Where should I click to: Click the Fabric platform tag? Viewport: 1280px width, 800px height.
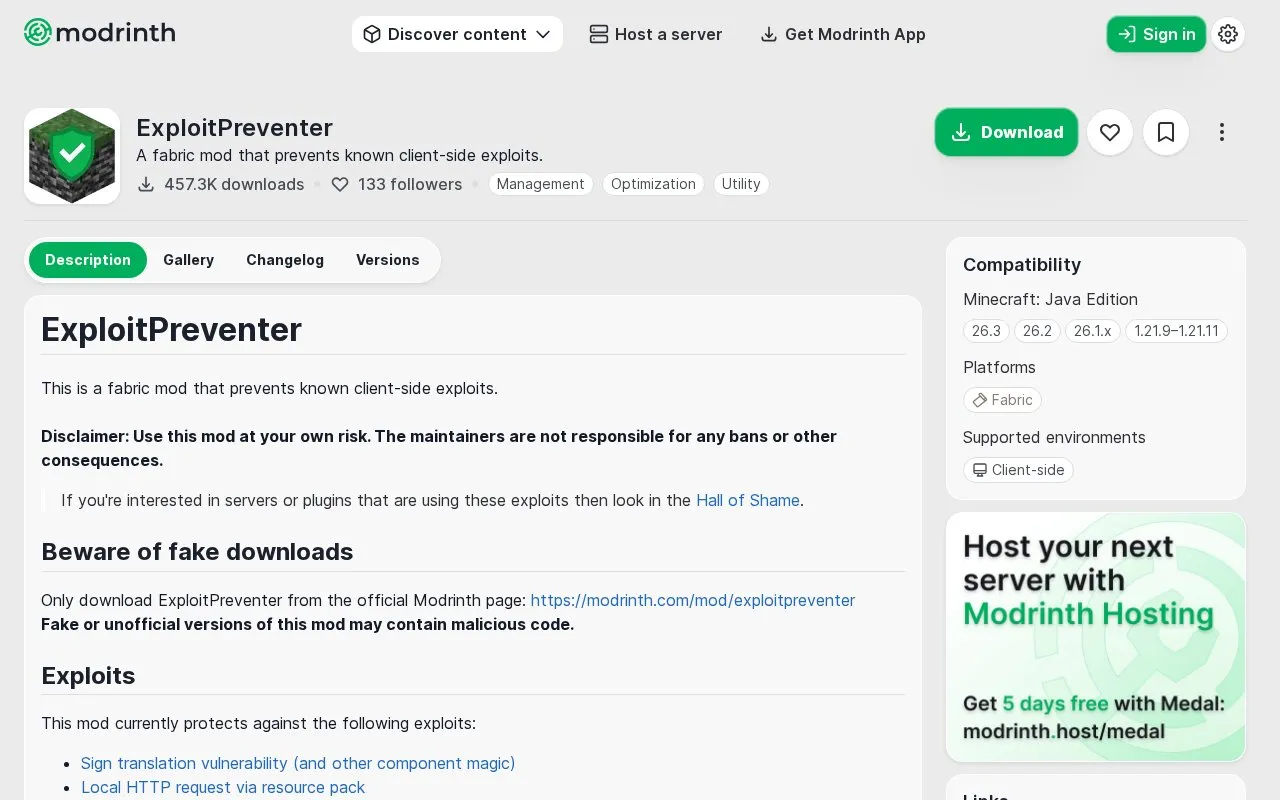1002,400
